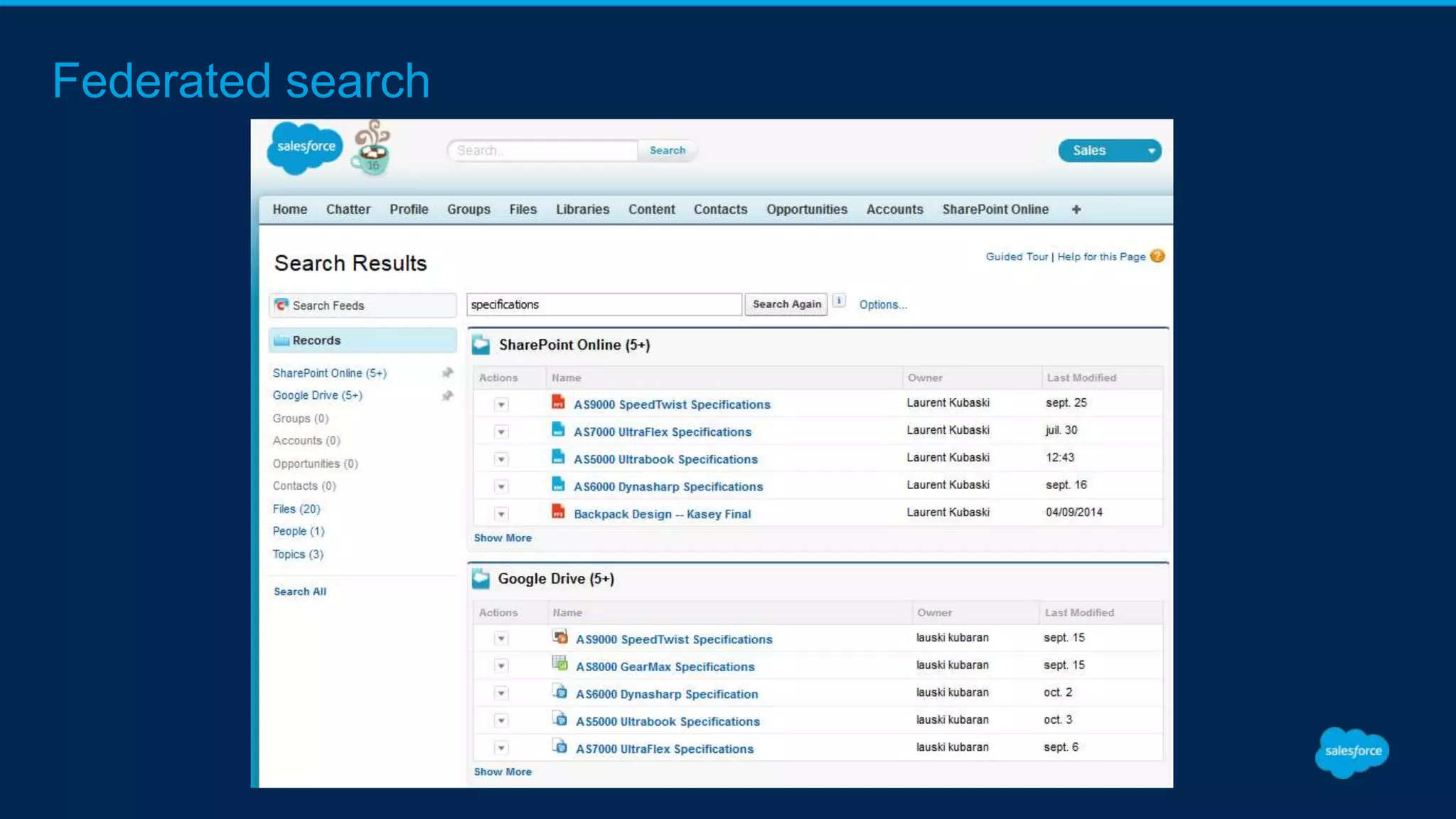Click the orange help question mark icon

1157,256
